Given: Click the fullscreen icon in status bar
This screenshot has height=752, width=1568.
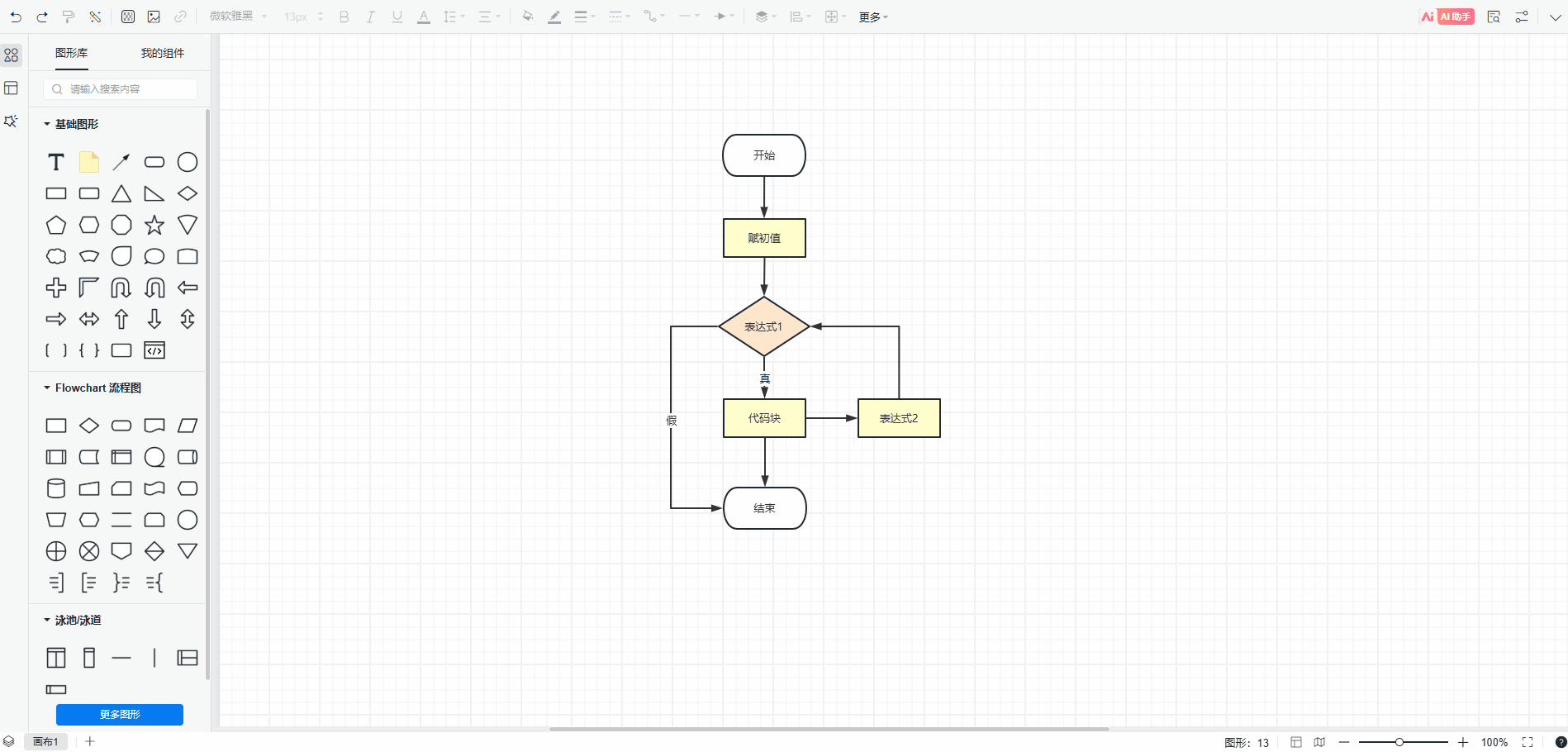Looking at the screenshot, I should 1528,742.
